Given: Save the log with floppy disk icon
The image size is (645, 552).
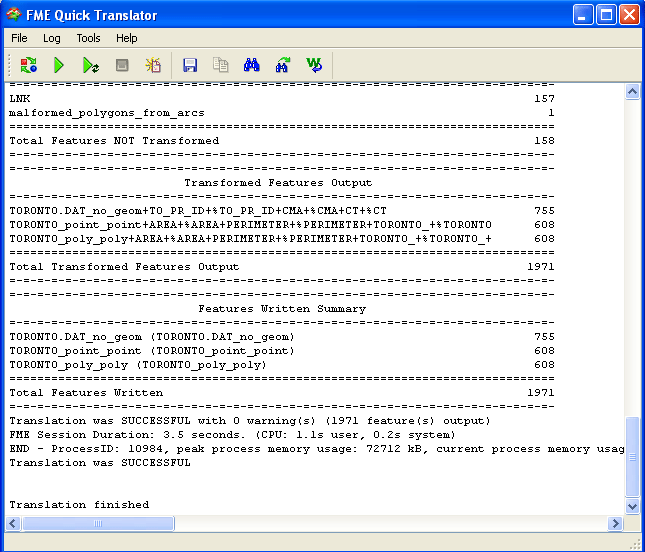Looking at the screenshot, I should [x=190, y=65].
